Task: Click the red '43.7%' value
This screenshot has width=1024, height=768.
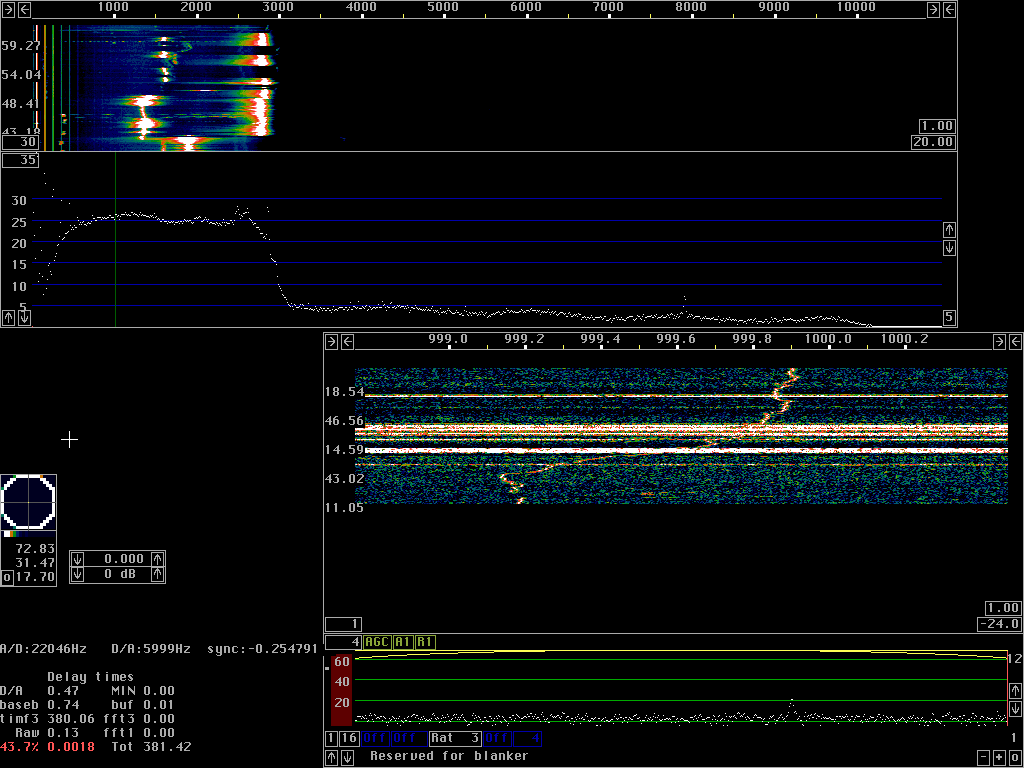Action: [19, 746]
